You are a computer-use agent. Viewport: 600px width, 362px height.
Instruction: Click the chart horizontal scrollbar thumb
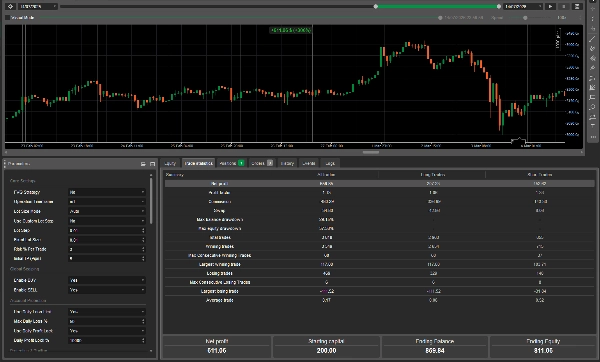(371, 152)
